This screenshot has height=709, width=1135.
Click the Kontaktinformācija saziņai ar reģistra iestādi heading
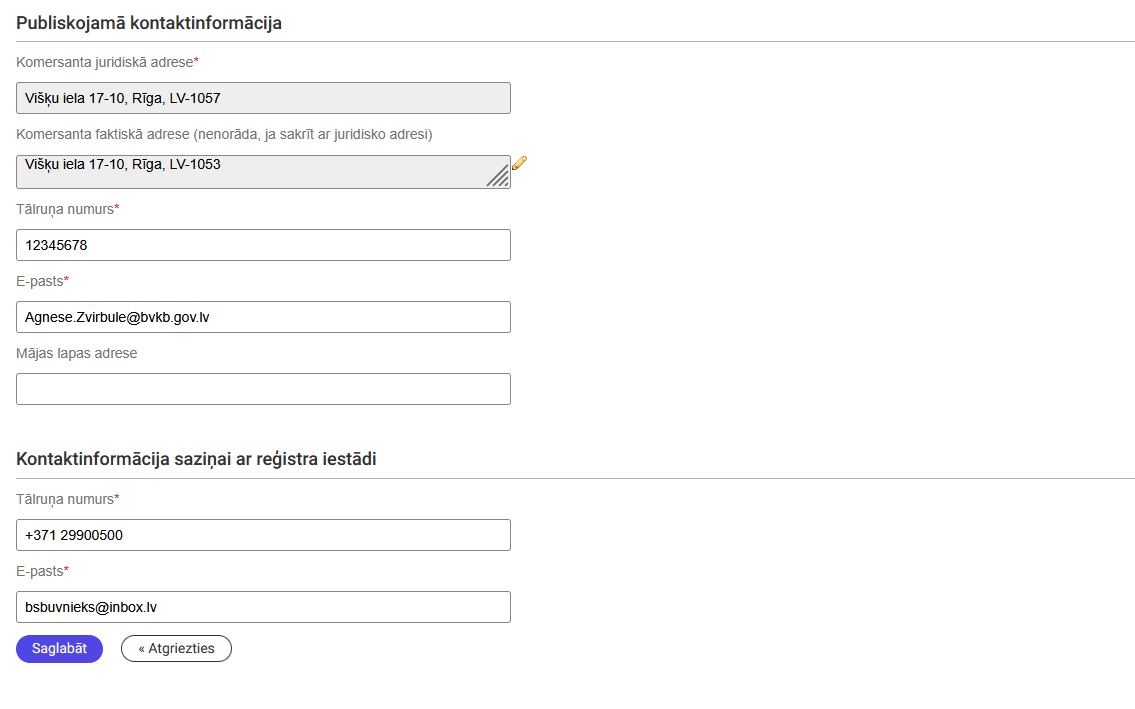click(196, 459)
